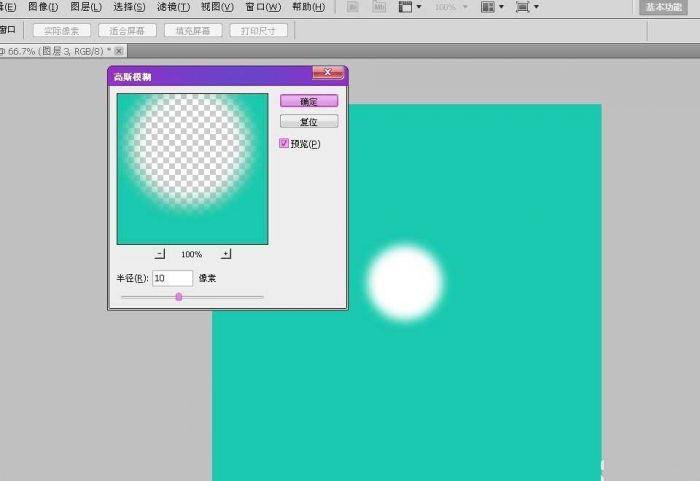Click the 实际像素 button
700x481 pixels.
pyautogui.click(x=62, y=31)
